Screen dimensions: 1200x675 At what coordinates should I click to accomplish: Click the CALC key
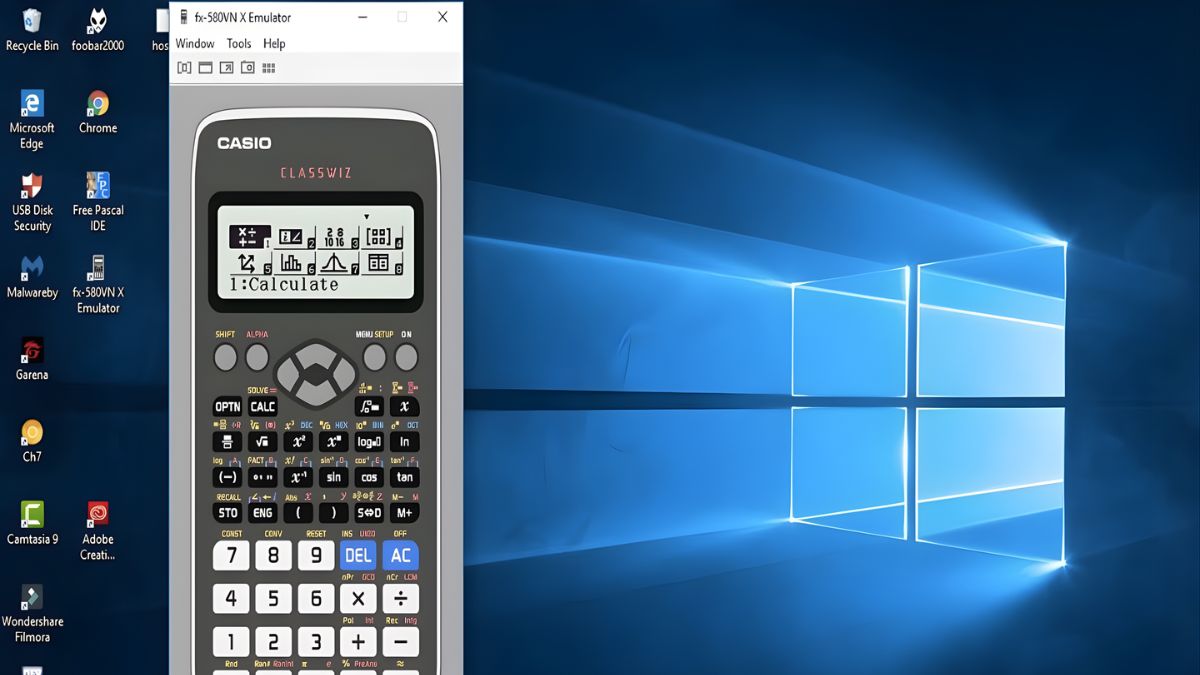263,406
